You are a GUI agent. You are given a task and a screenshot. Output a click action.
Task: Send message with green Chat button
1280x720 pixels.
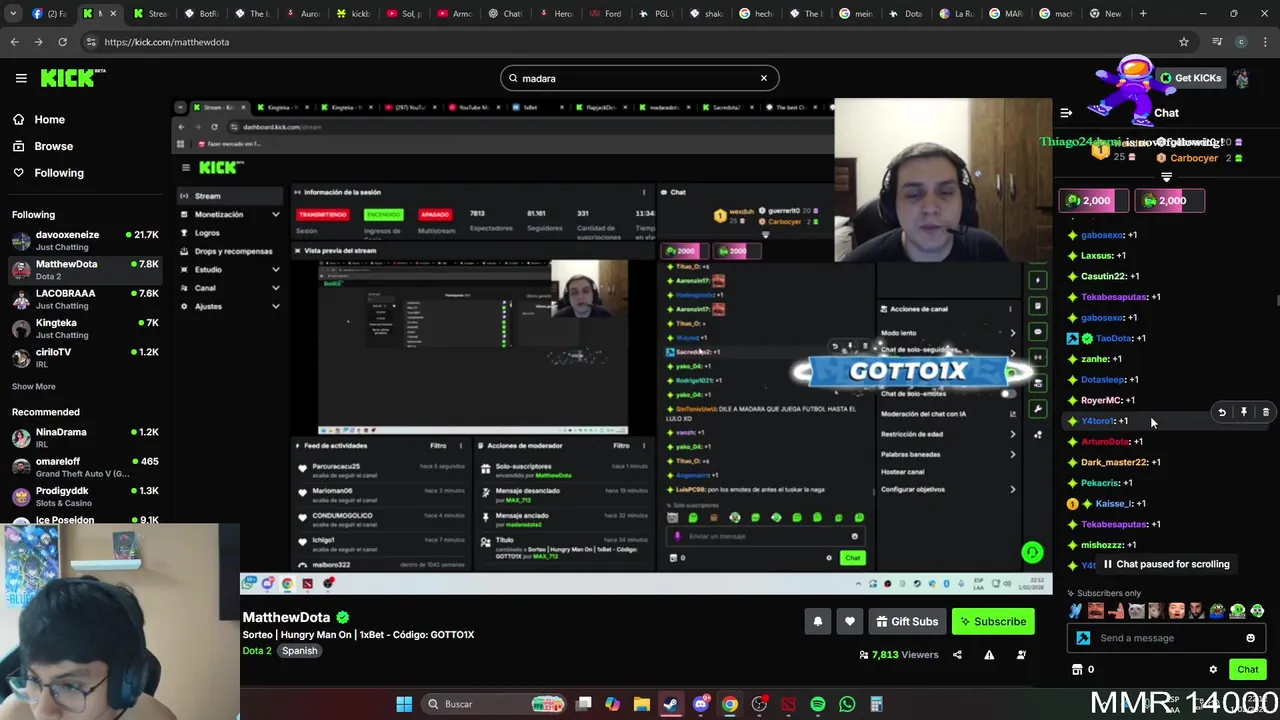(1247, 670)
